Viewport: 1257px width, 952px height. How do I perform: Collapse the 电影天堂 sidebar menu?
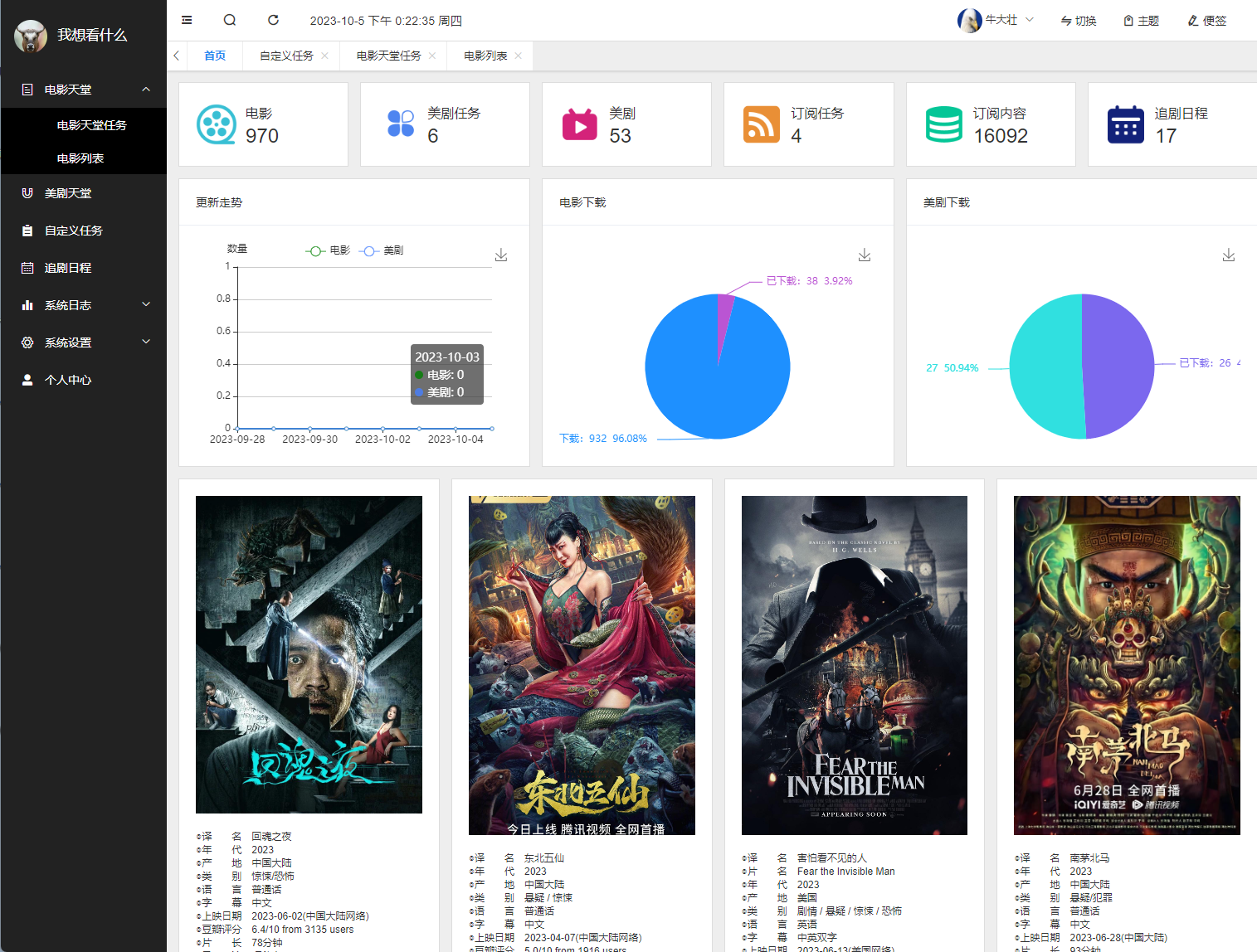83,90
